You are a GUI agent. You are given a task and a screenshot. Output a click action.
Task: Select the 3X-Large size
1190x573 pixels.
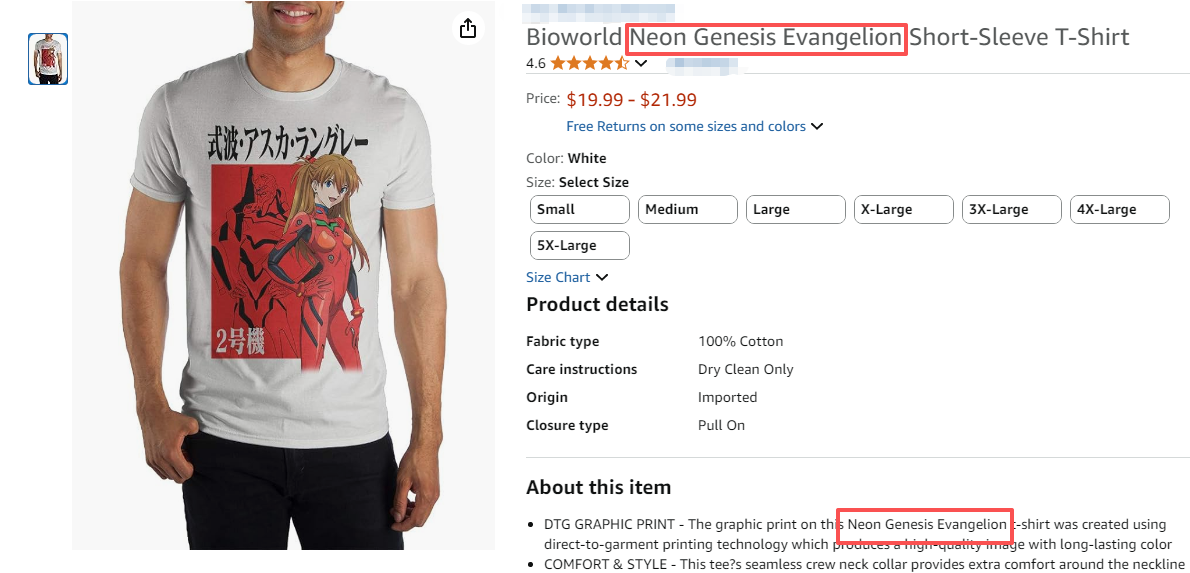point(1011,209)
